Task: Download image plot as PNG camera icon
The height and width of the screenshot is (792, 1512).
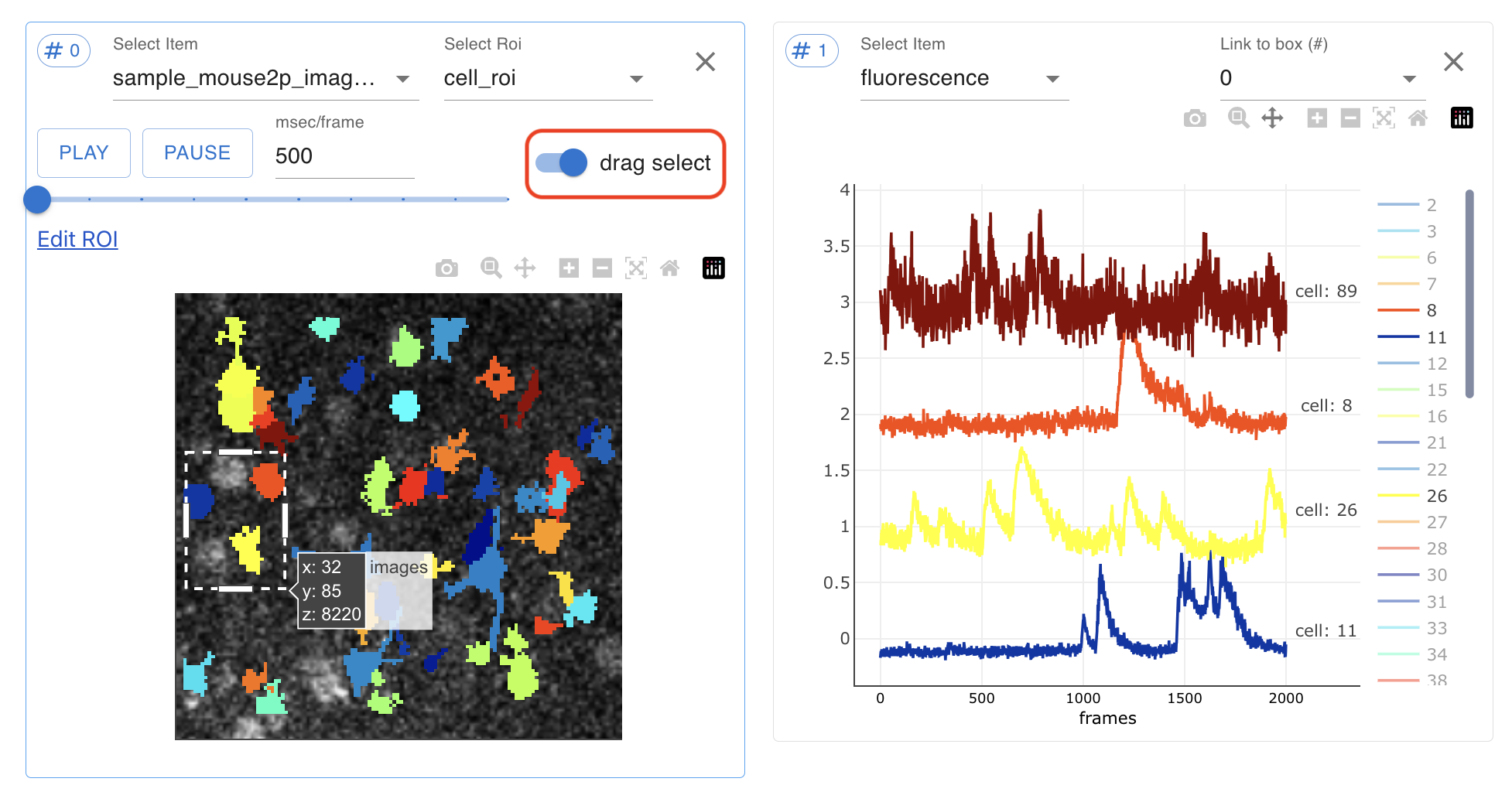Action: click(x=446, y=268)
